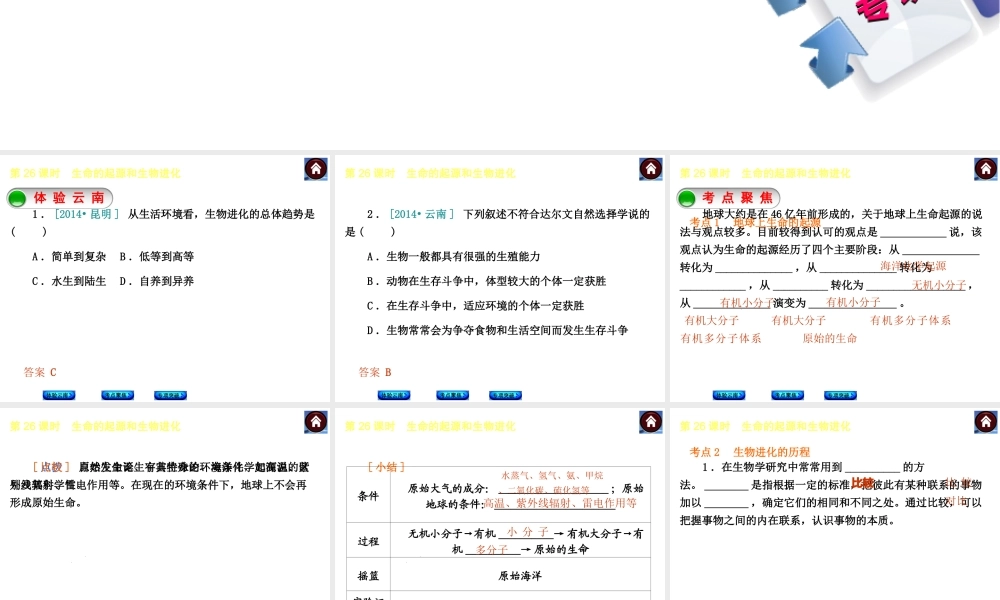
Task: Open the 小结 table slide thumbnail
Action: coord(500,504)
